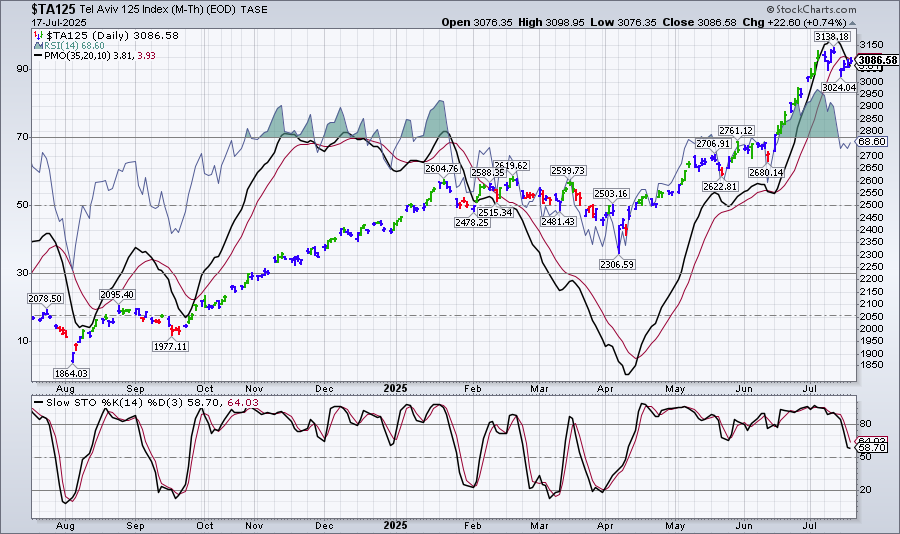Screen dimensions: 900x534
Task: Click the Slow STO %K(14) legend label
Action: pos(84,403)
